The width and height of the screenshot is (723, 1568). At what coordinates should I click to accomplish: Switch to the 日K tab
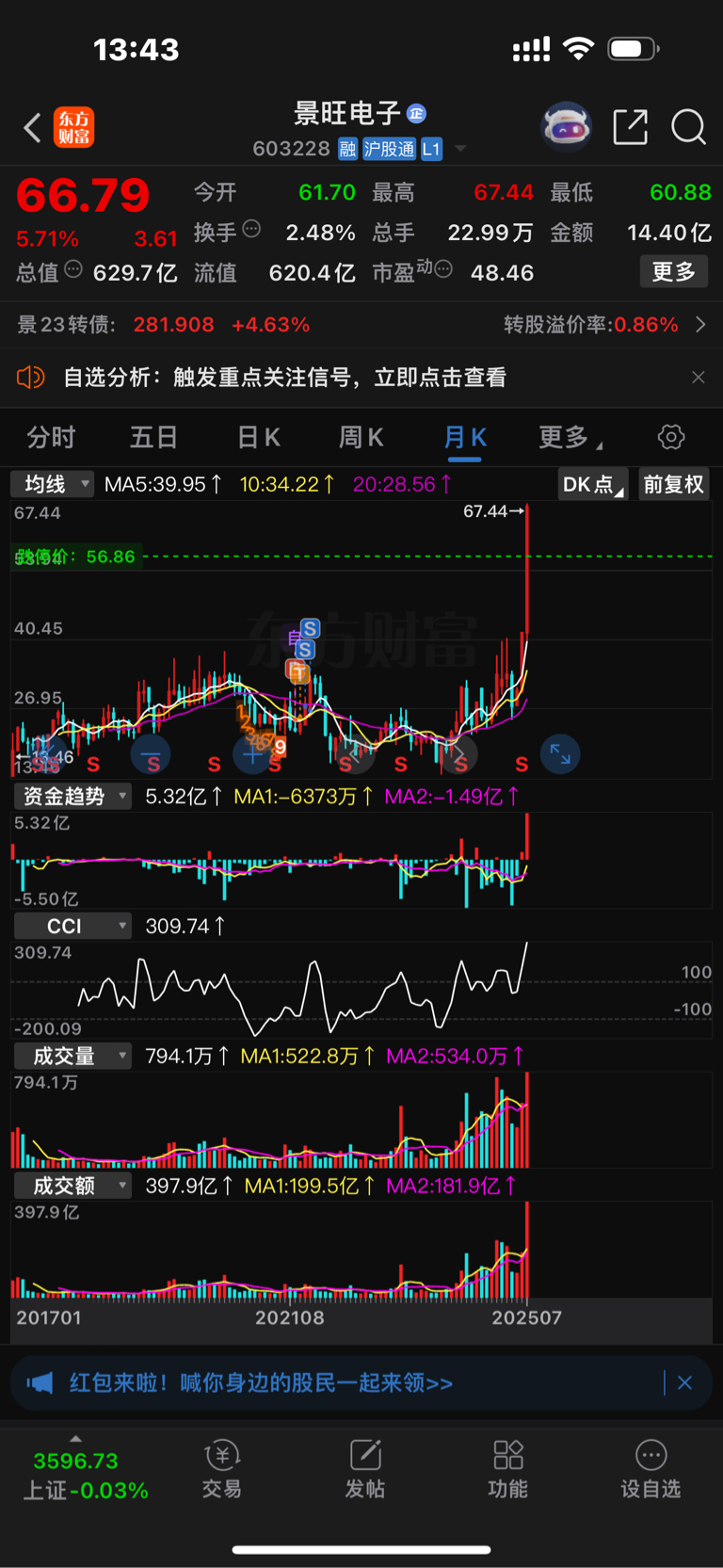pyautogui.click(x=258, y=437)
